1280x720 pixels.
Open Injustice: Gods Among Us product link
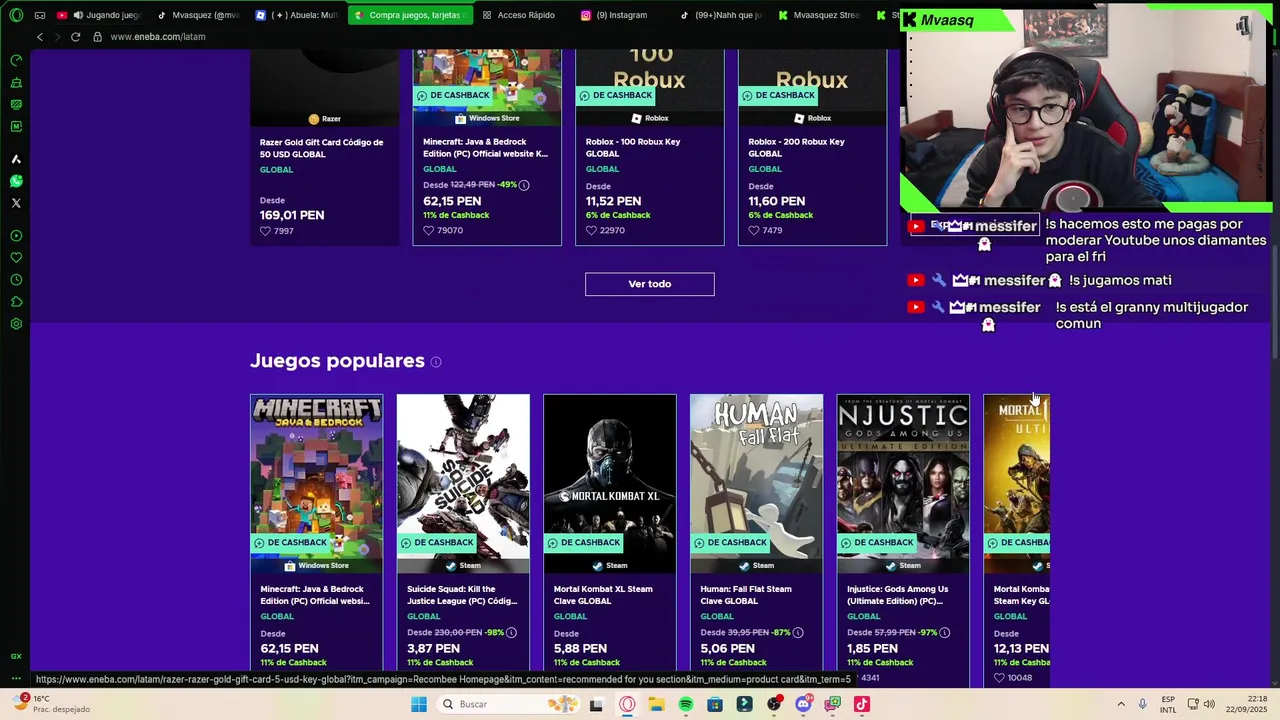[897, 595]
